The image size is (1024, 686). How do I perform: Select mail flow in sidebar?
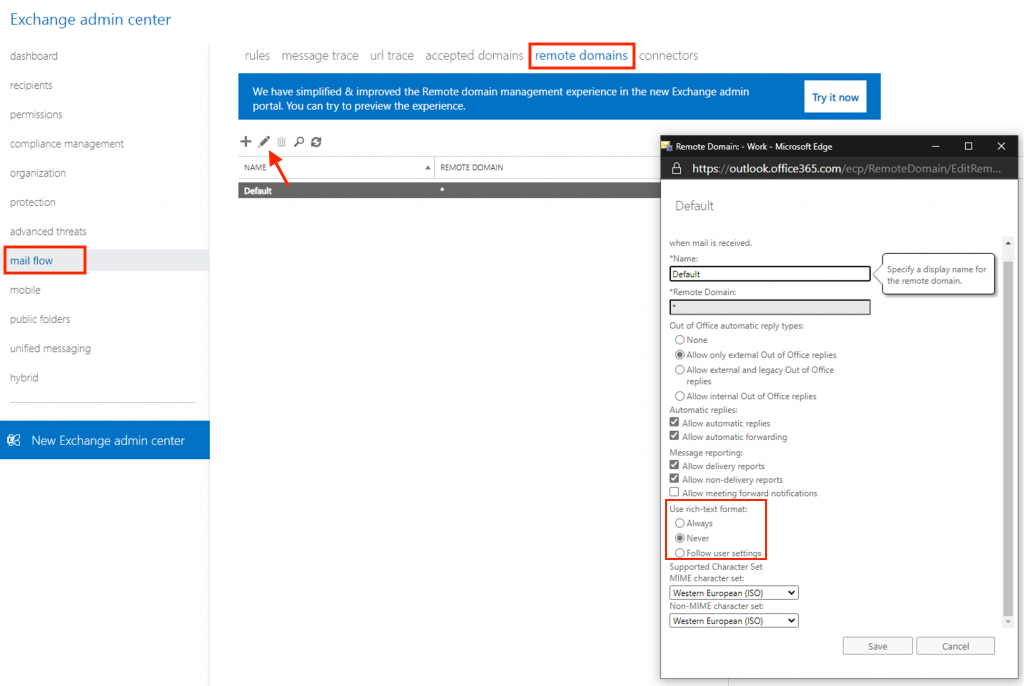(31, 261)
